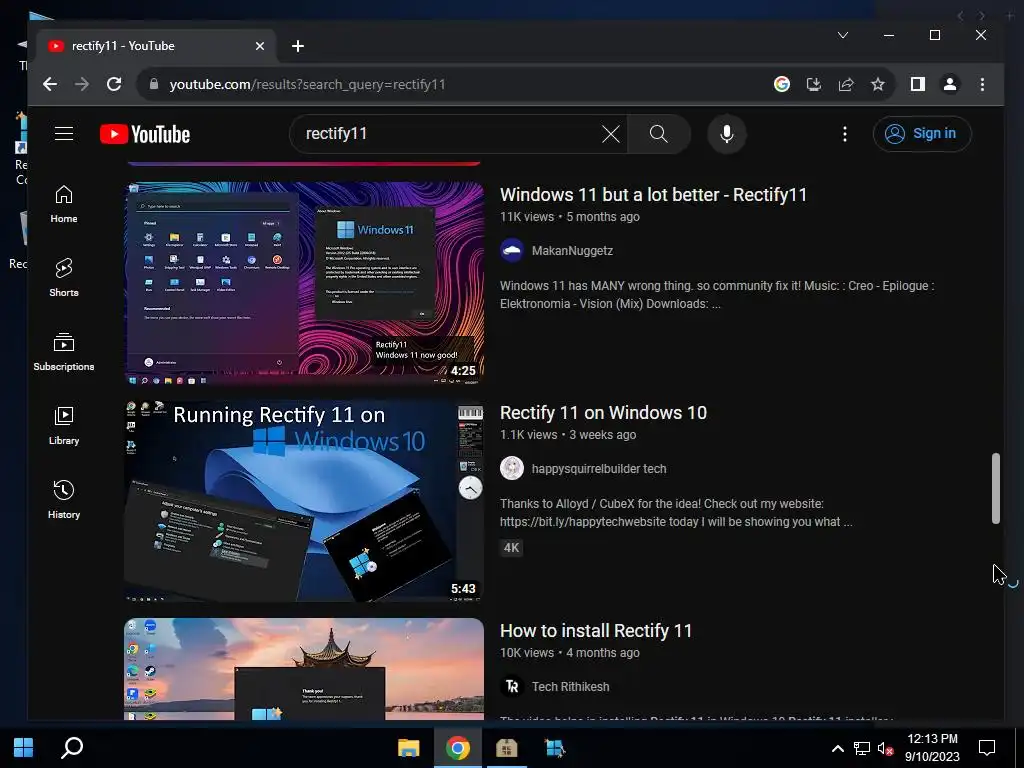The height and width of the screenshot is (768, 1024).
Task: Open the notification center icon
Action: [x=987, y=748]
